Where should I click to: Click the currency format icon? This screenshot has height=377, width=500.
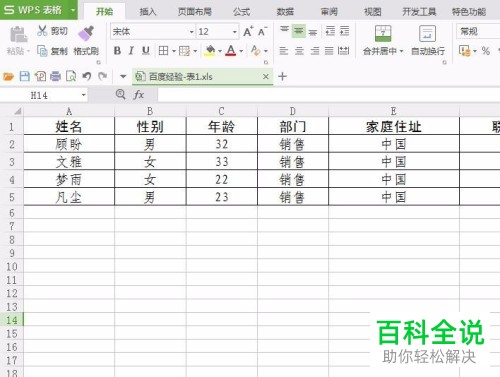[465, 51]
